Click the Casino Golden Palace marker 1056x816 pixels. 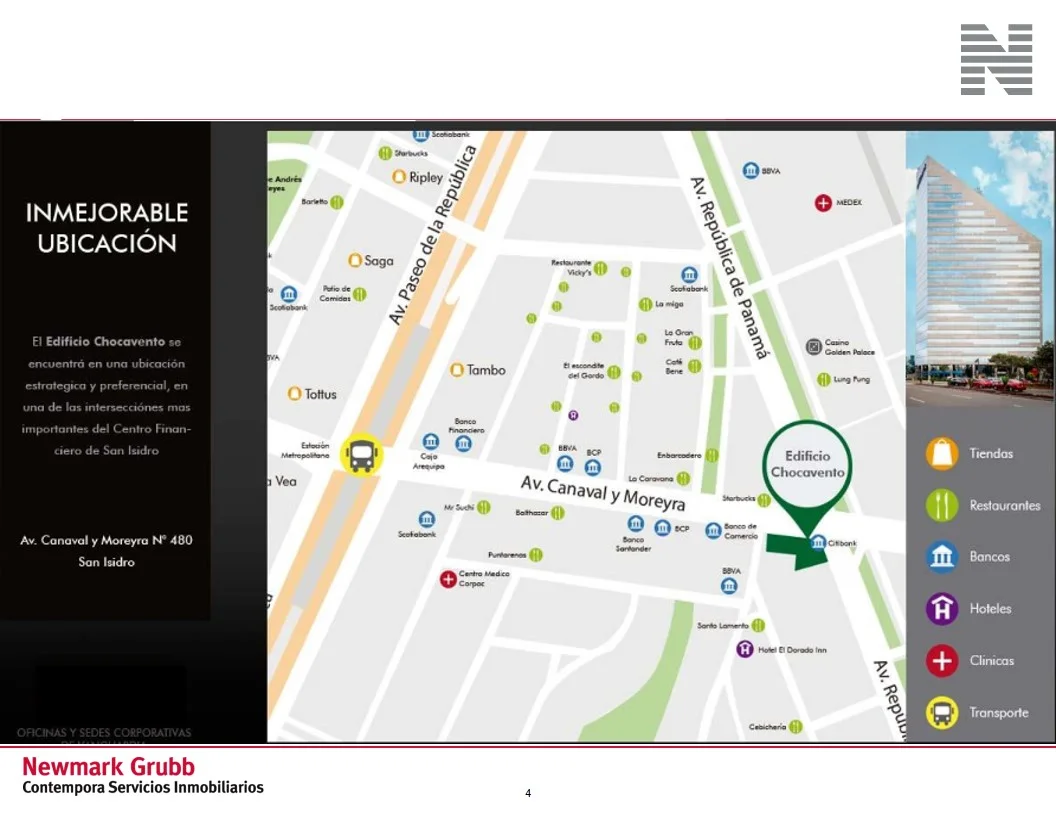click(814, 347)
